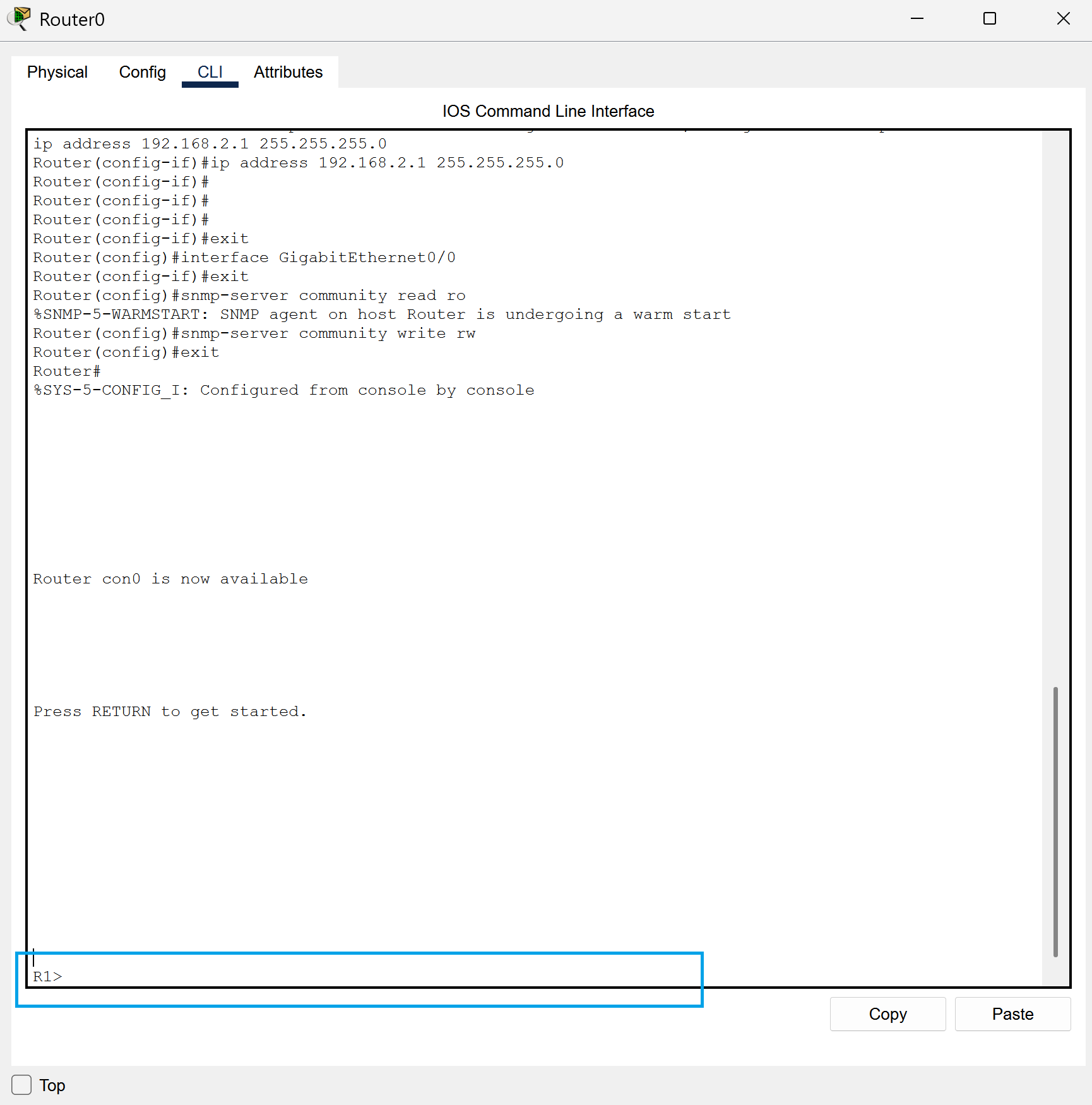Click the Paste button

[x=1012, y=1014]
